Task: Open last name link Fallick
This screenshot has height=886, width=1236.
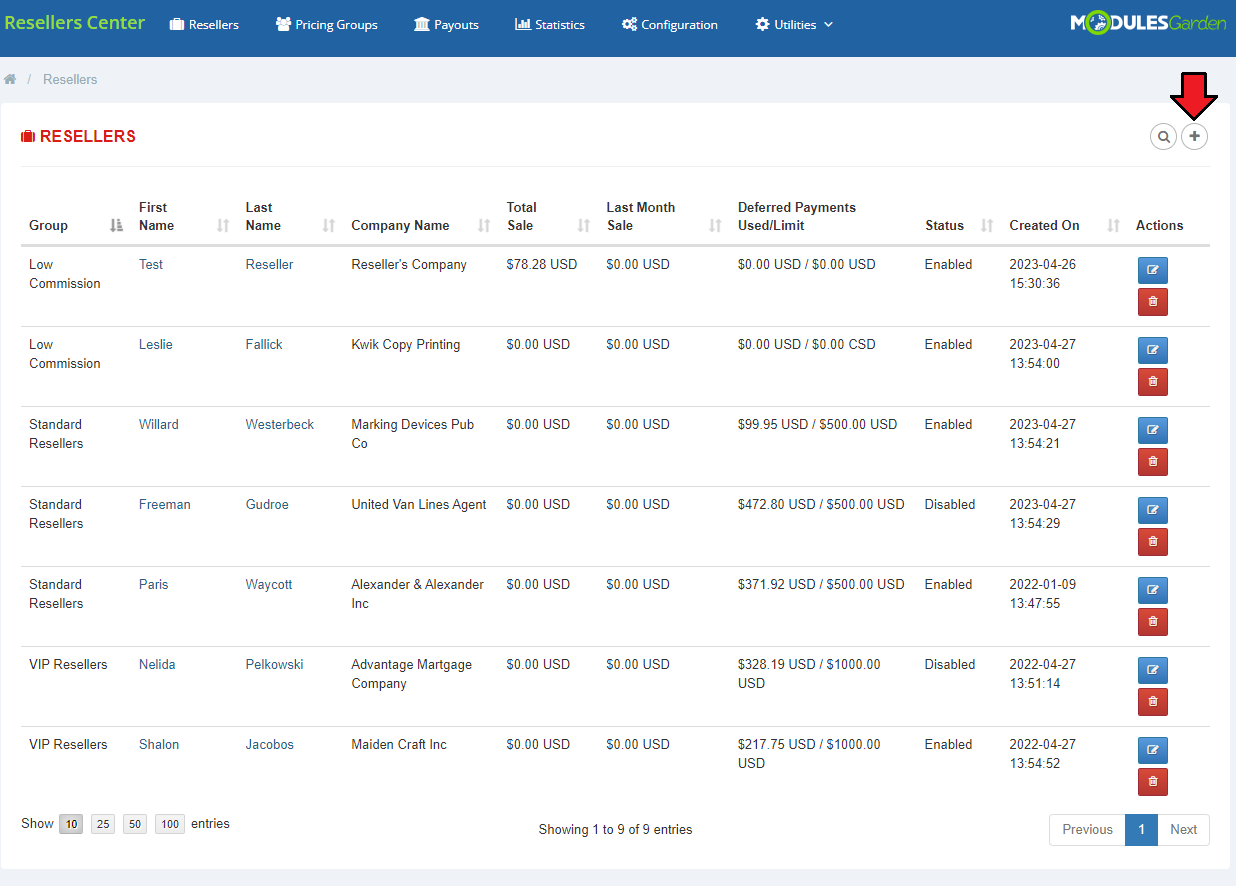Action: tap(264, 344)
